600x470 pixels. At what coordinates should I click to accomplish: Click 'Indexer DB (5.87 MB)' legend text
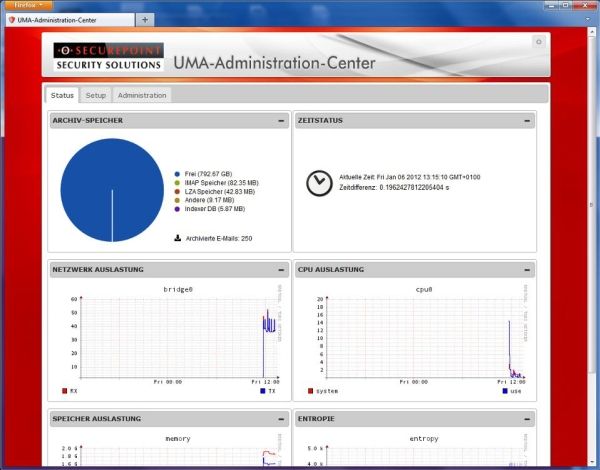click(215, 209)
